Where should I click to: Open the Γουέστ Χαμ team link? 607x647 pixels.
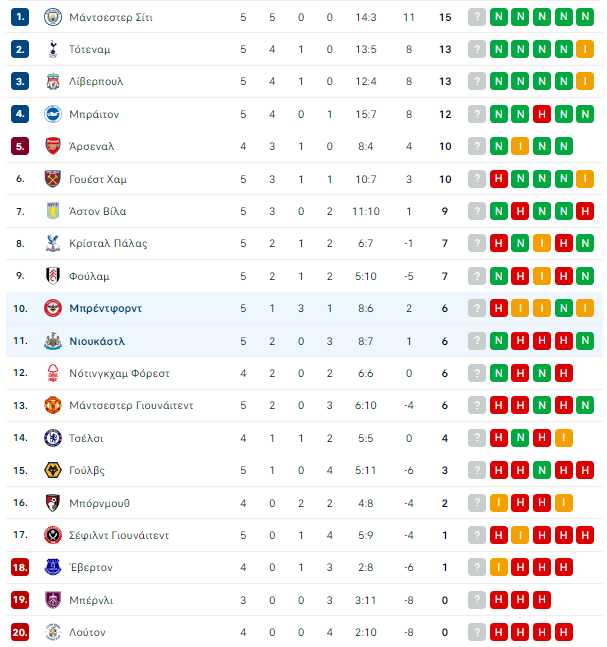click(98, 179)
